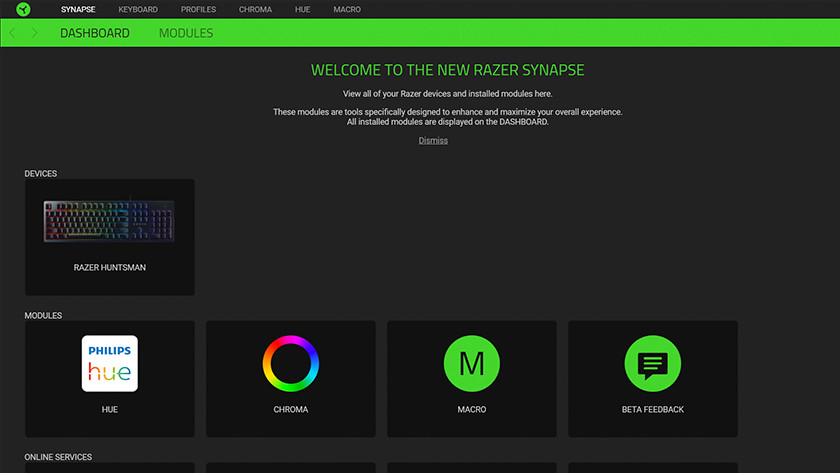Open the Macro module M icon
Screen dimensions: 840x473
[x=471, y=363]
